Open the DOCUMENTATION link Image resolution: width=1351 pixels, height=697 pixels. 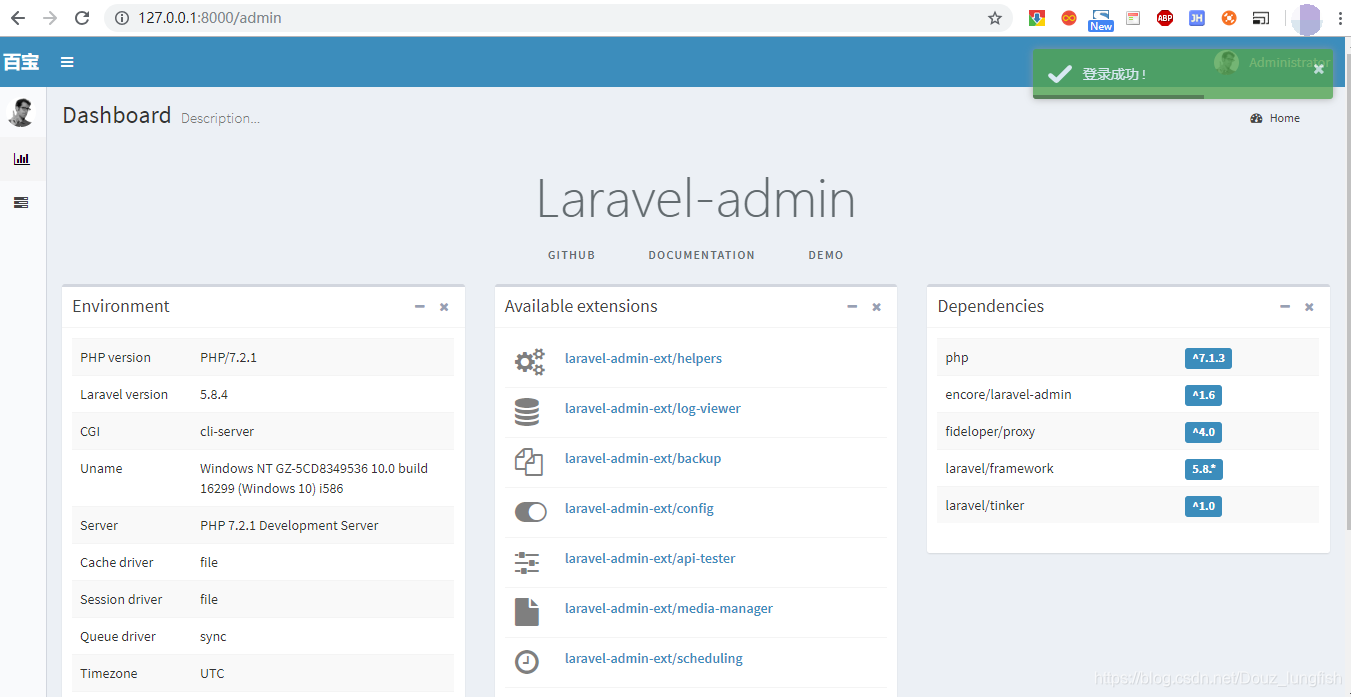701,255
